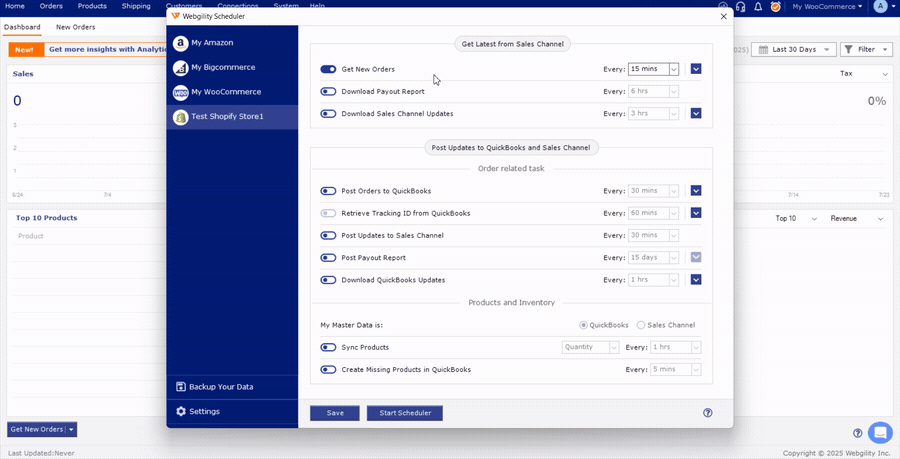Viewport: 900px width, 459px height.
Task: Open Retrieve Tracking ID 60 mins dropdown
Action: pyautogui.click(x=654, y=213)
